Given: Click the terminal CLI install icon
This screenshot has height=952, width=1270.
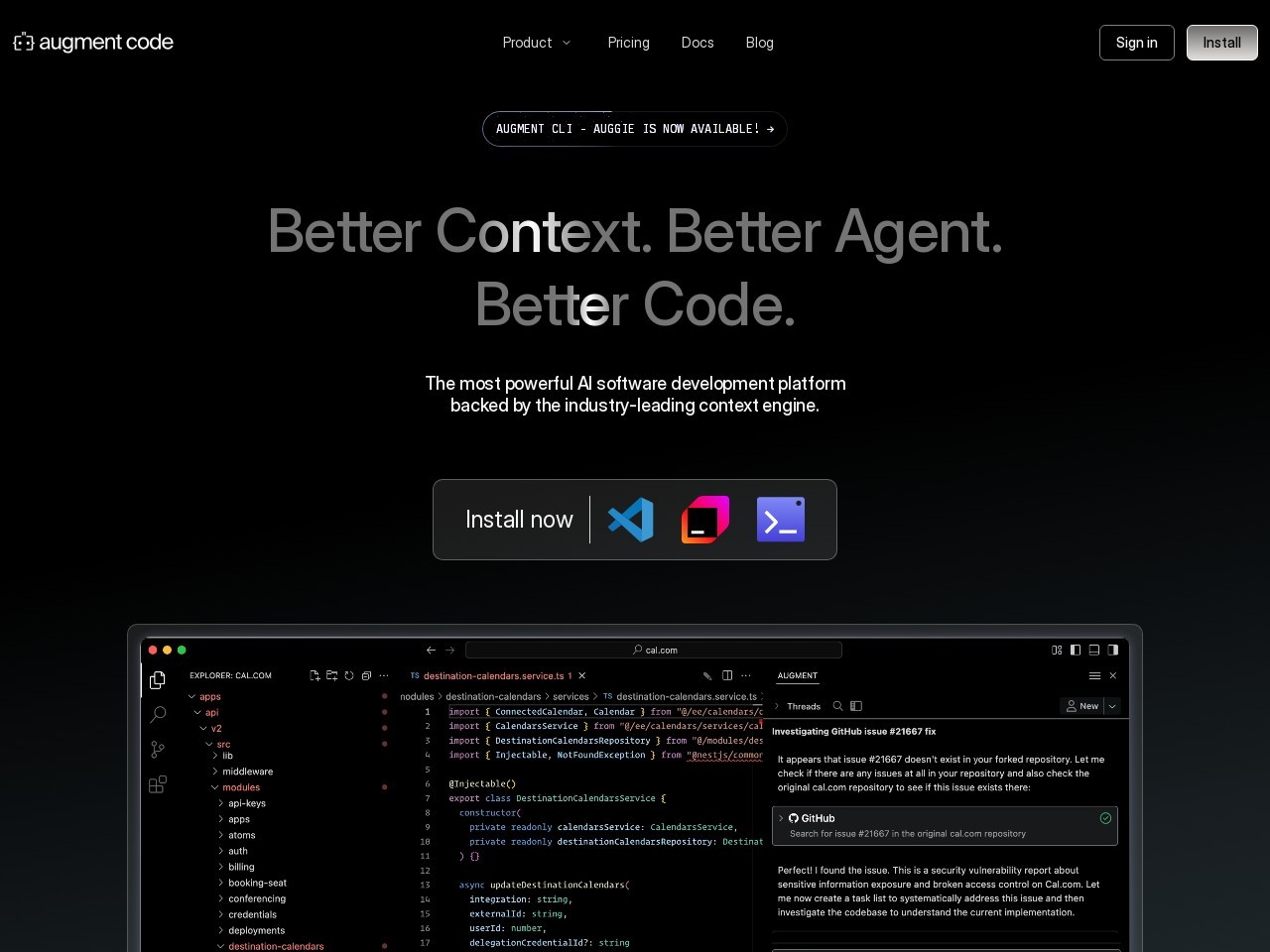Looking at the screenshot, I should [781, 520].
